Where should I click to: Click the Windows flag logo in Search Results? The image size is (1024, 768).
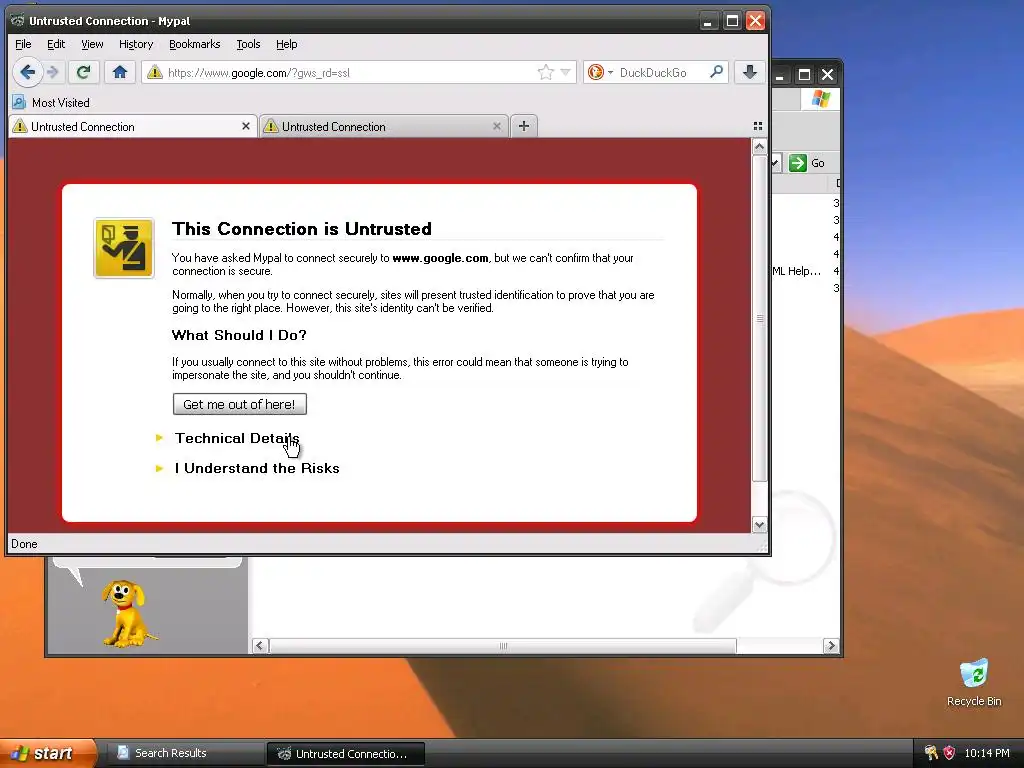pos(820,99)
